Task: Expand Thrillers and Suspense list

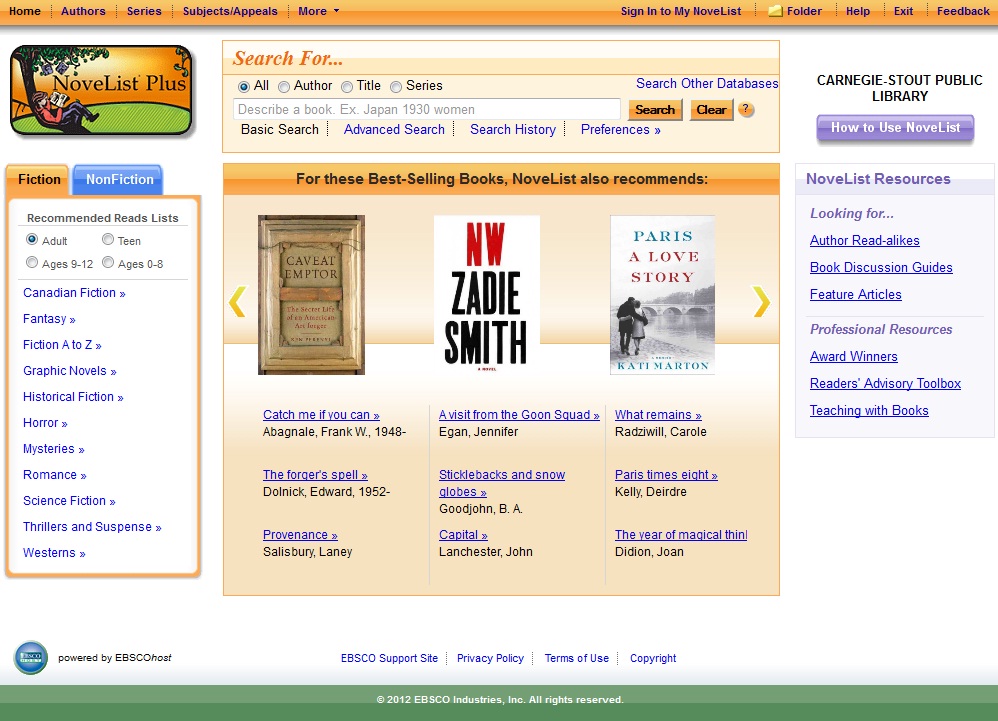Action: (x=92, y=527)
